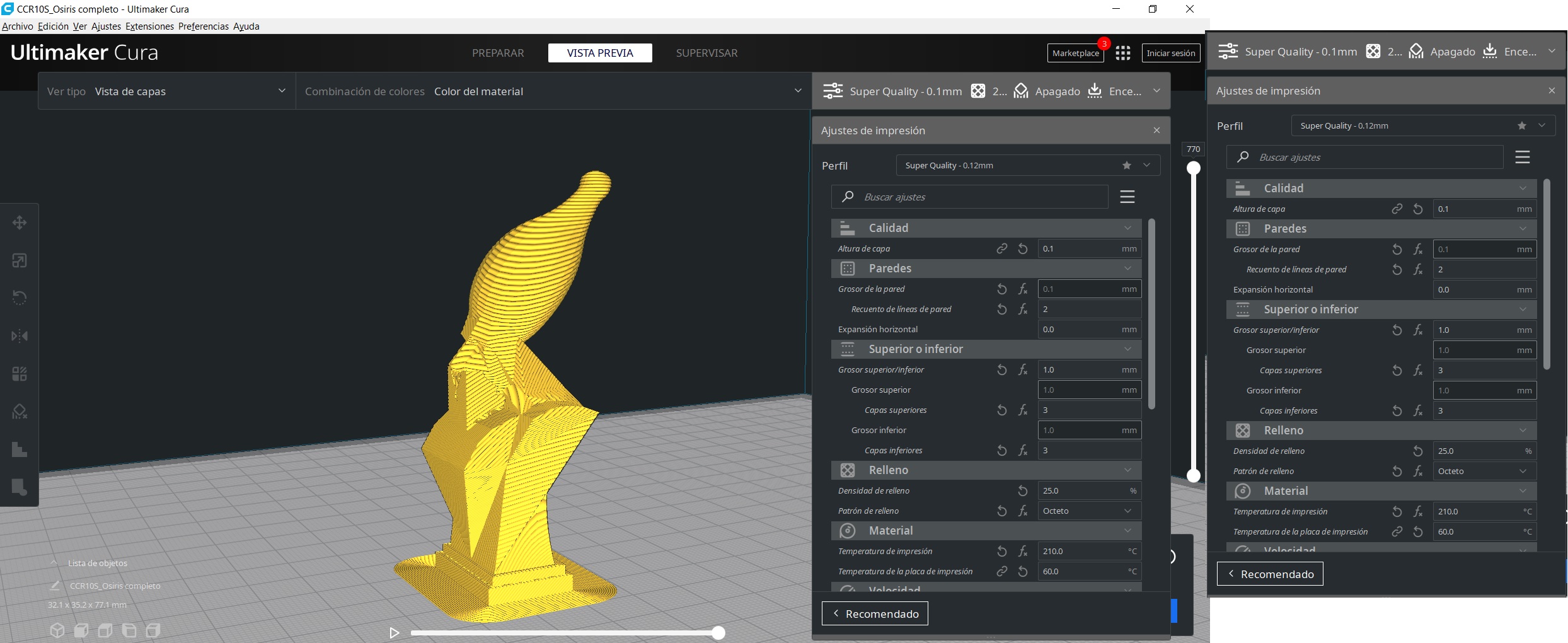Screen dimensions: 1568x643
Task: Click the Iniciar sesión button
Action: click(x=1171, y=53)
